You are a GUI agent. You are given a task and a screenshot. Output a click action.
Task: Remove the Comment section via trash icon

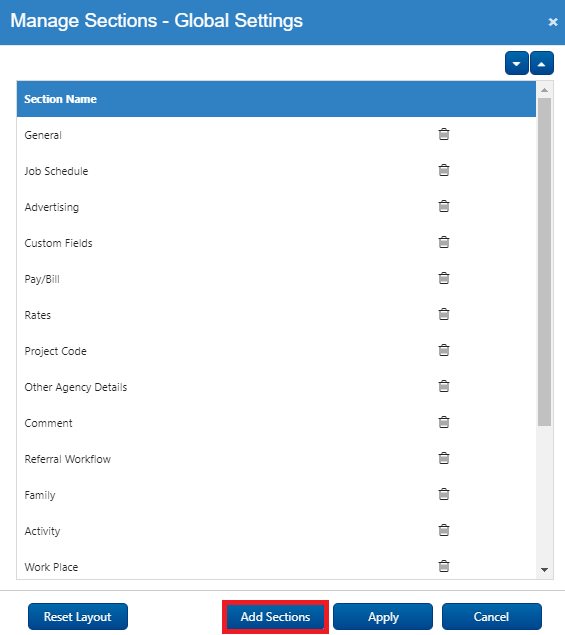[x=444, y=422]
